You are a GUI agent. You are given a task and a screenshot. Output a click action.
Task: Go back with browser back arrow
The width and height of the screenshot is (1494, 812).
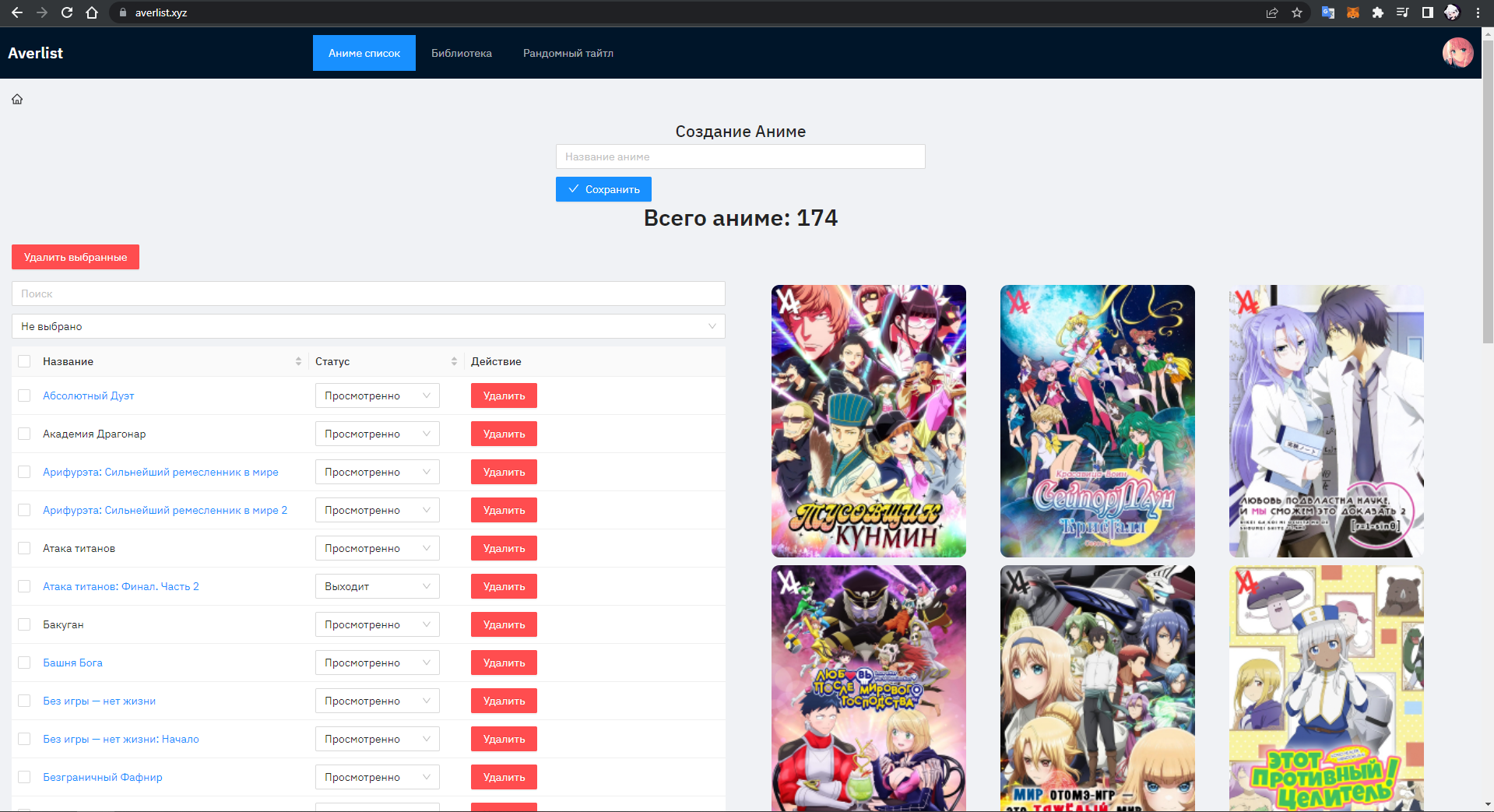pyautogui.click(x=17, y=12)
